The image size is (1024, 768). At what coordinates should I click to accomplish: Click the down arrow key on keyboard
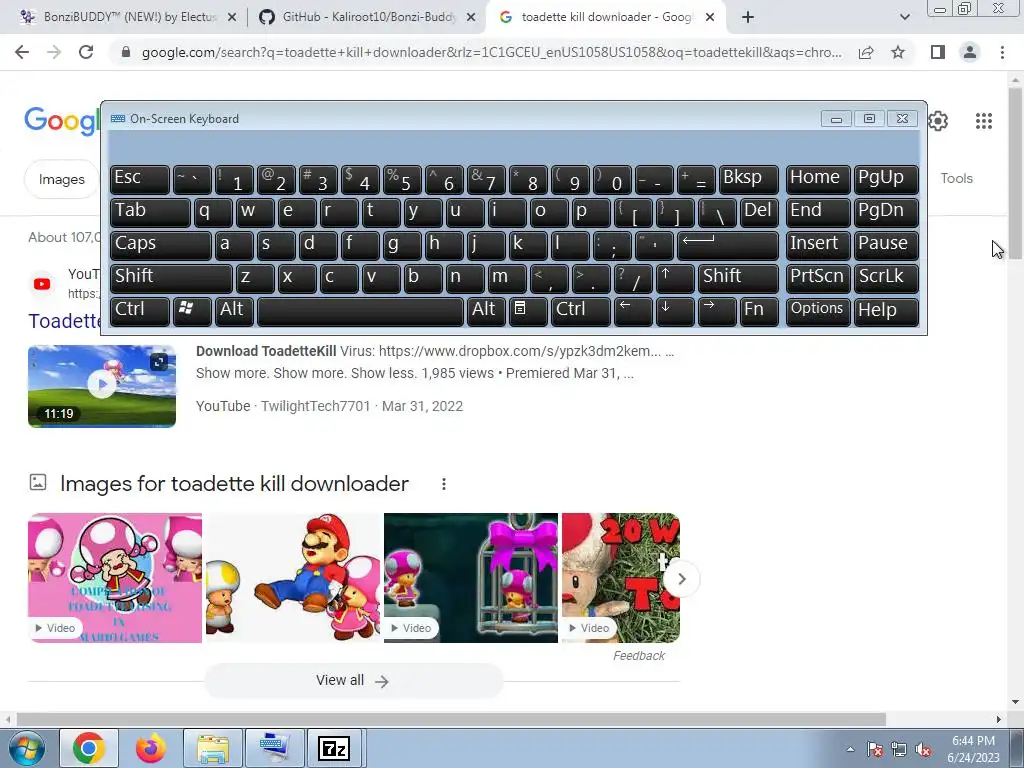pos(675,311)
